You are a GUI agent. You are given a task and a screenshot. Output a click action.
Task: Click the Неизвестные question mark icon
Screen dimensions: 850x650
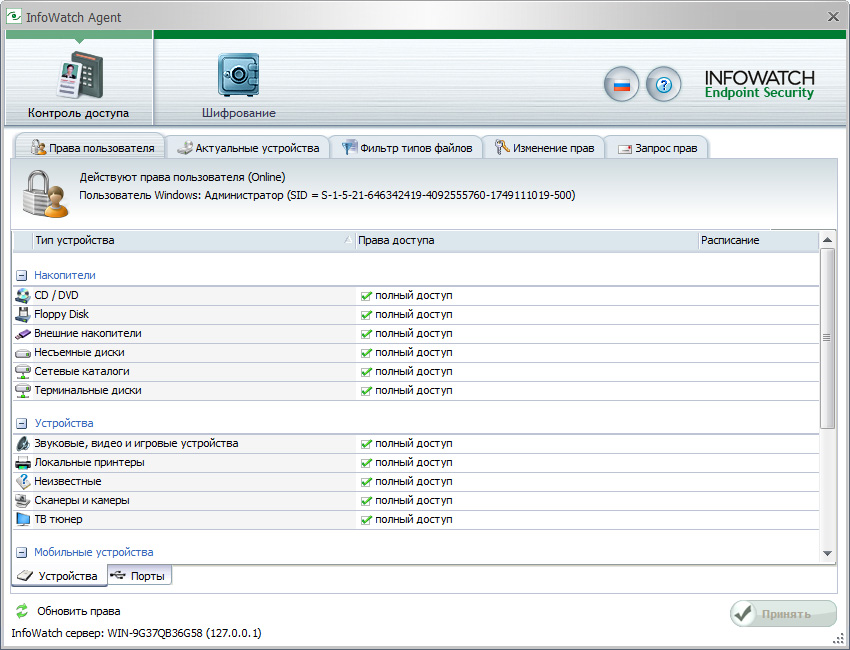coord(23,481)
